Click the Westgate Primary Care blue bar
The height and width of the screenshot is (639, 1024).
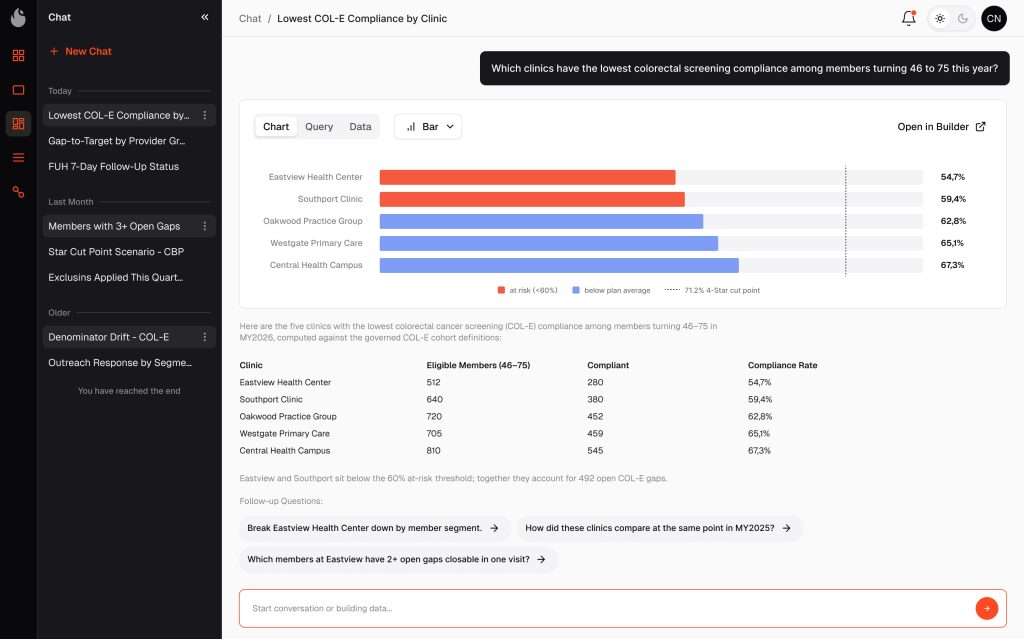pyautogui.click(x=549, y=243)
